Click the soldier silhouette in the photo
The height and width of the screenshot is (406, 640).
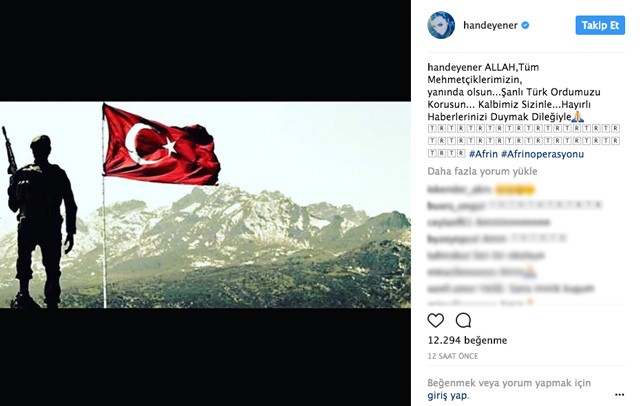41,220
